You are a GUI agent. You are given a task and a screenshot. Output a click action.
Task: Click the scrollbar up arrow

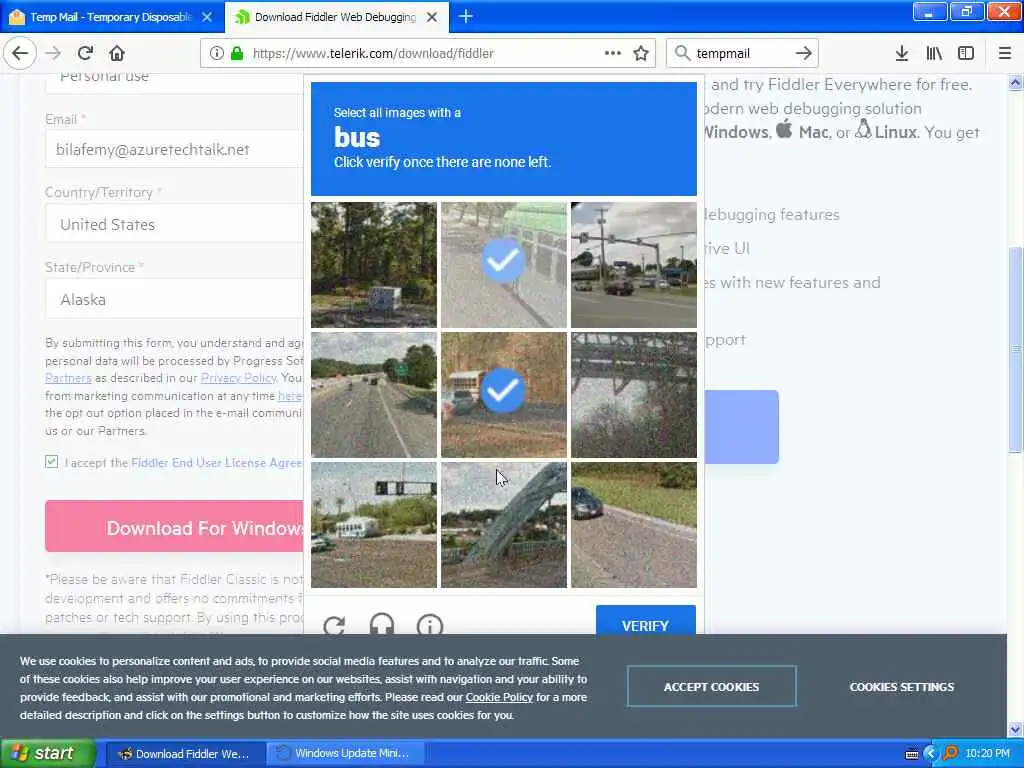pos(1015,82)
